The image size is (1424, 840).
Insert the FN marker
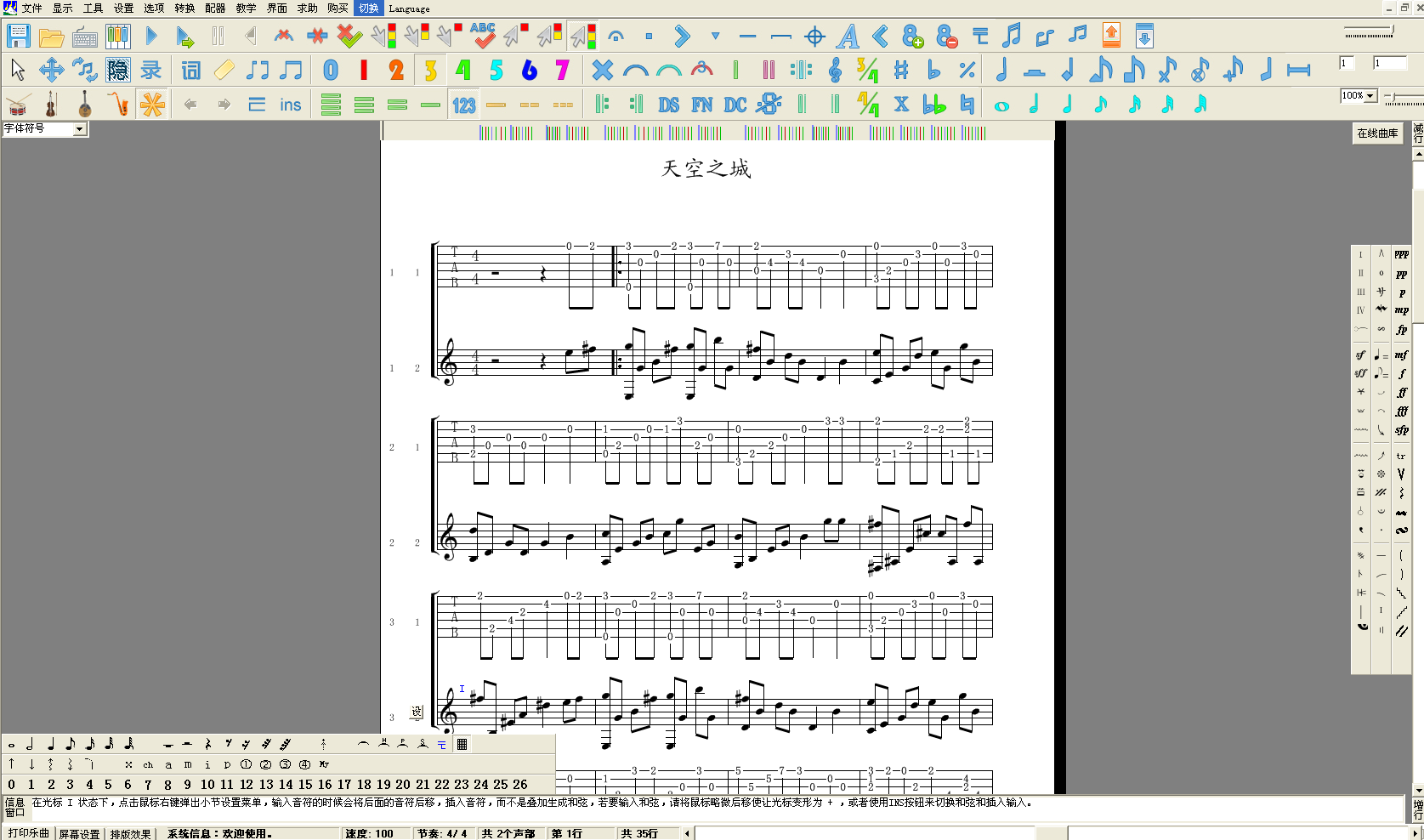pyautogui.click(x=702, y=105)
